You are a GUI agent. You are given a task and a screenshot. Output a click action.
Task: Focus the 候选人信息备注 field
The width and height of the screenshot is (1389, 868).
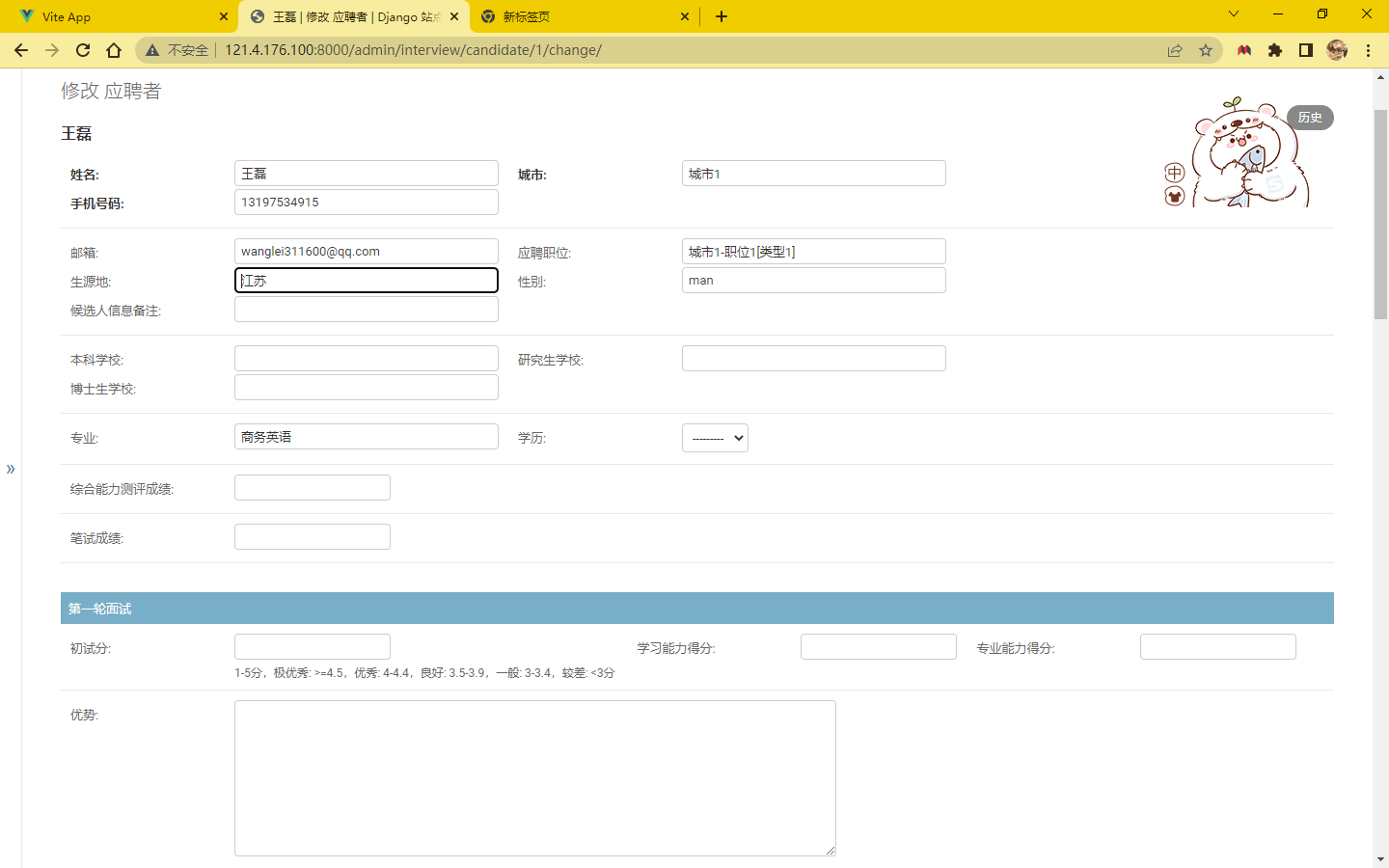(367, 310)
